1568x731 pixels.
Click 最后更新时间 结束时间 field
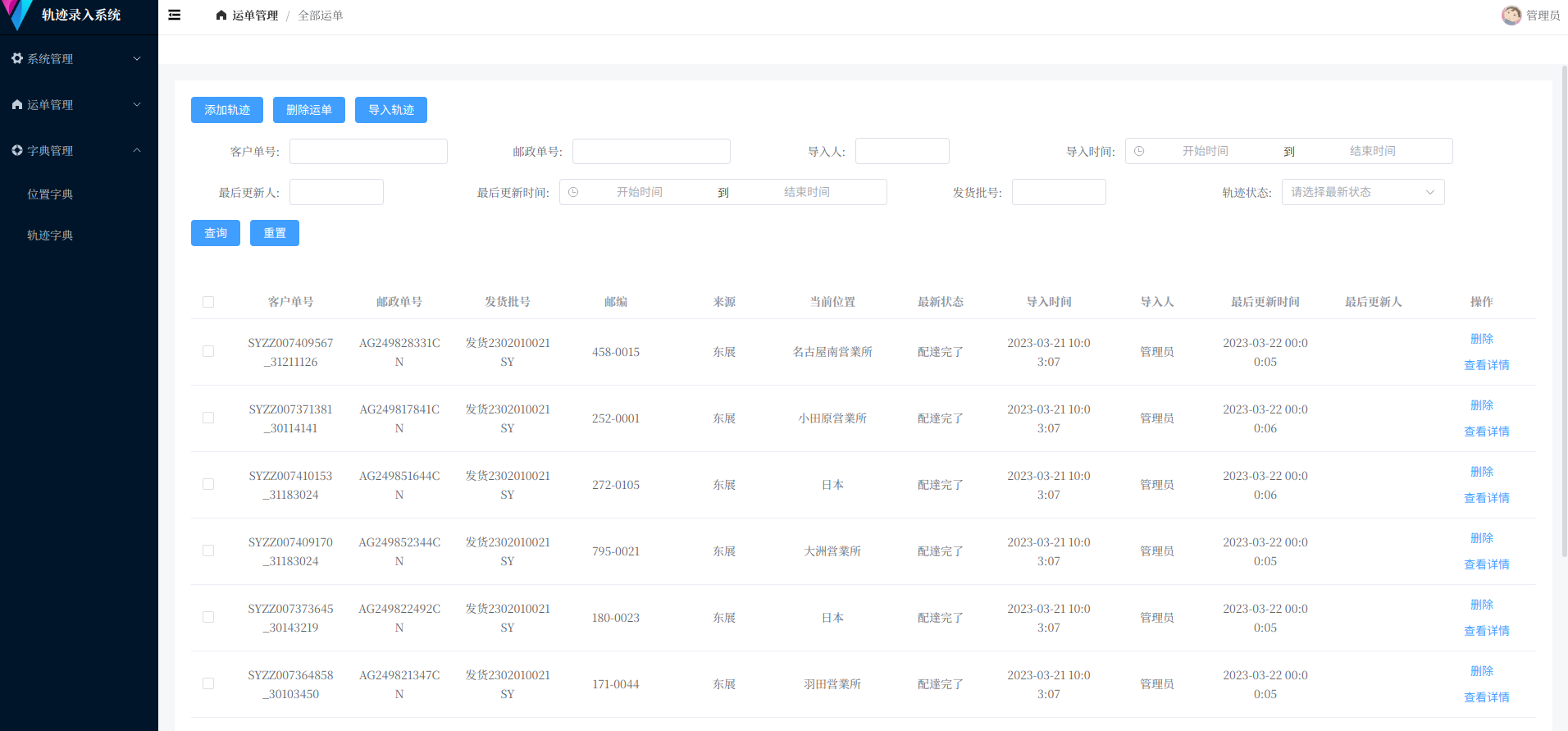tap(807, 192)
